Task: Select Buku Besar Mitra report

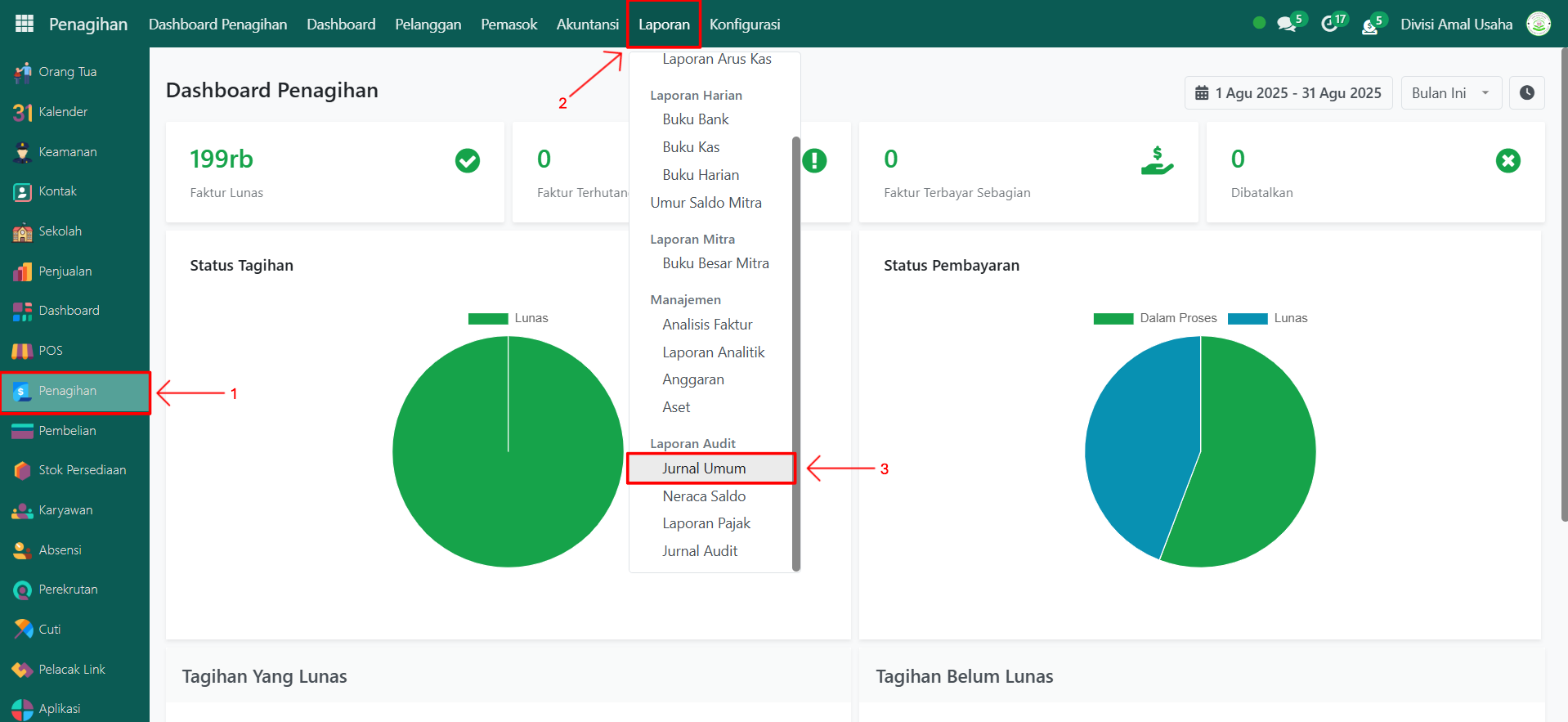Action: [x=715, y=263]
